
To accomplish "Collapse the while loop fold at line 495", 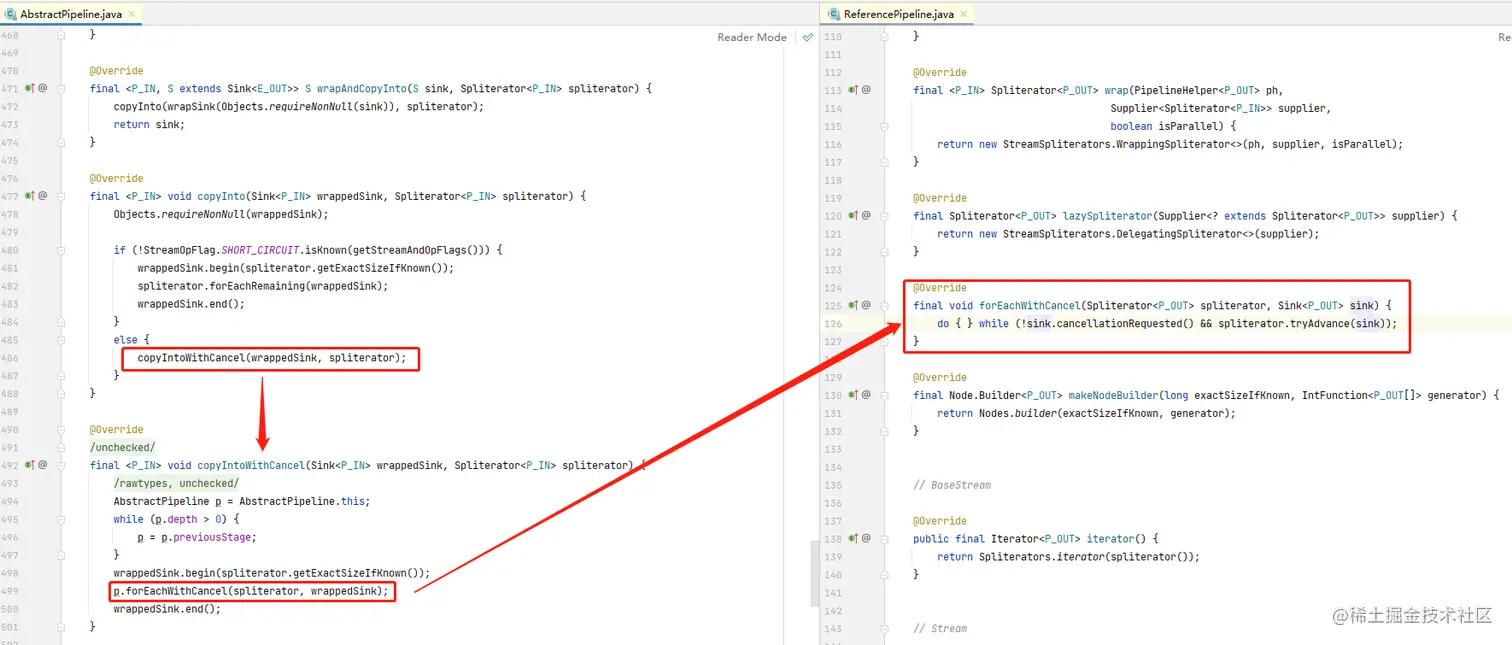I will coord(61,519).
